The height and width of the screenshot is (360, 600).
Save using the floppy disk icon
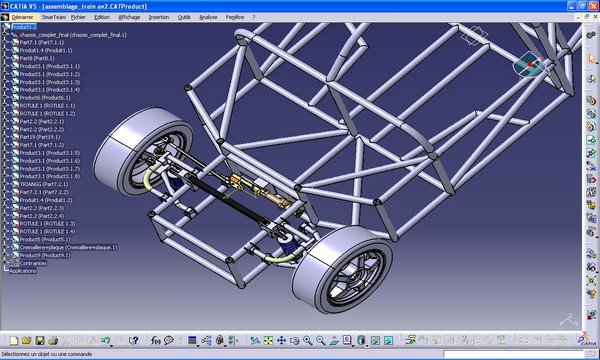(40, 340)
